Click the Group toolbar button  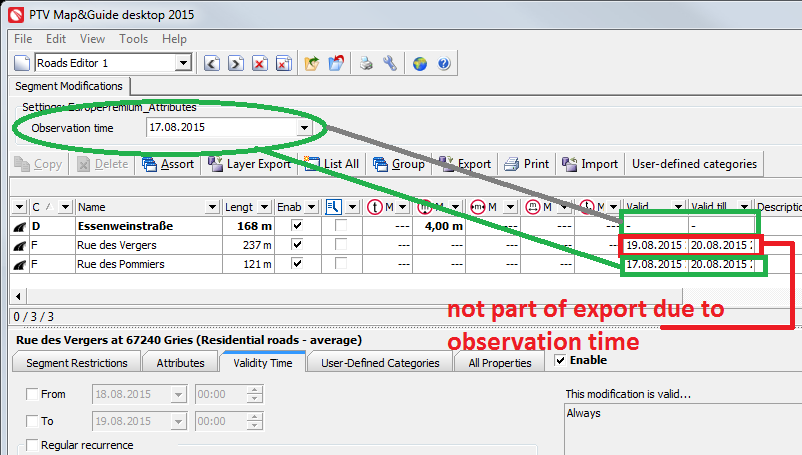pyautogui.click(x=398, y=164)
